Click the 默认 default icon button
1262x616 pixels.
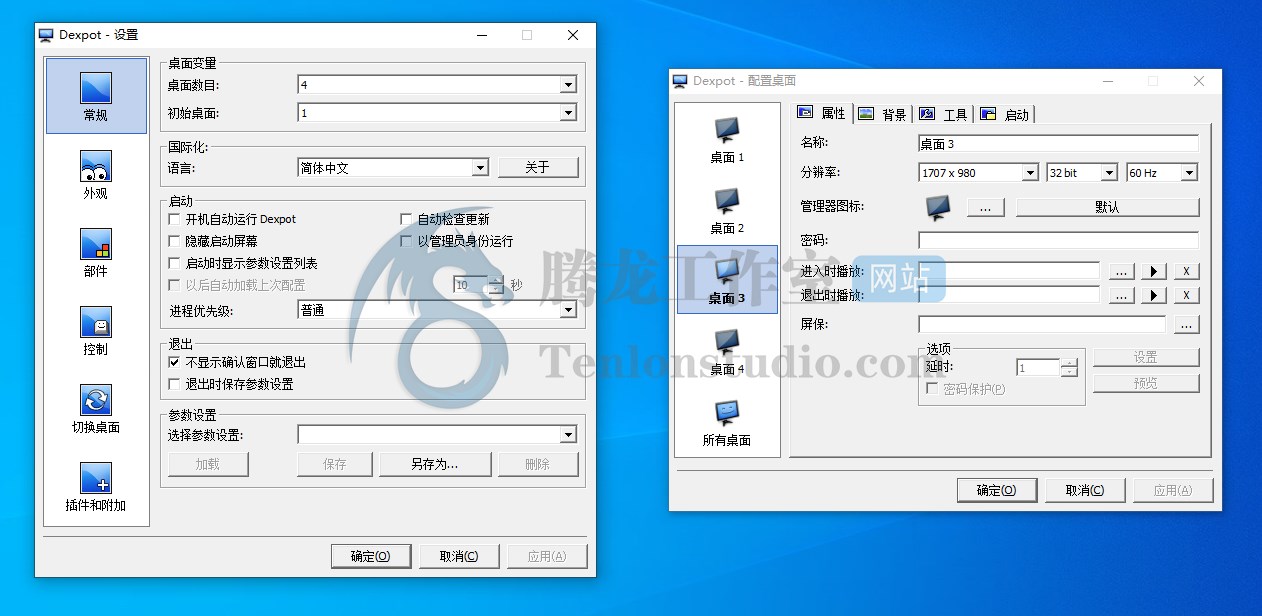tap(1107, 207)
